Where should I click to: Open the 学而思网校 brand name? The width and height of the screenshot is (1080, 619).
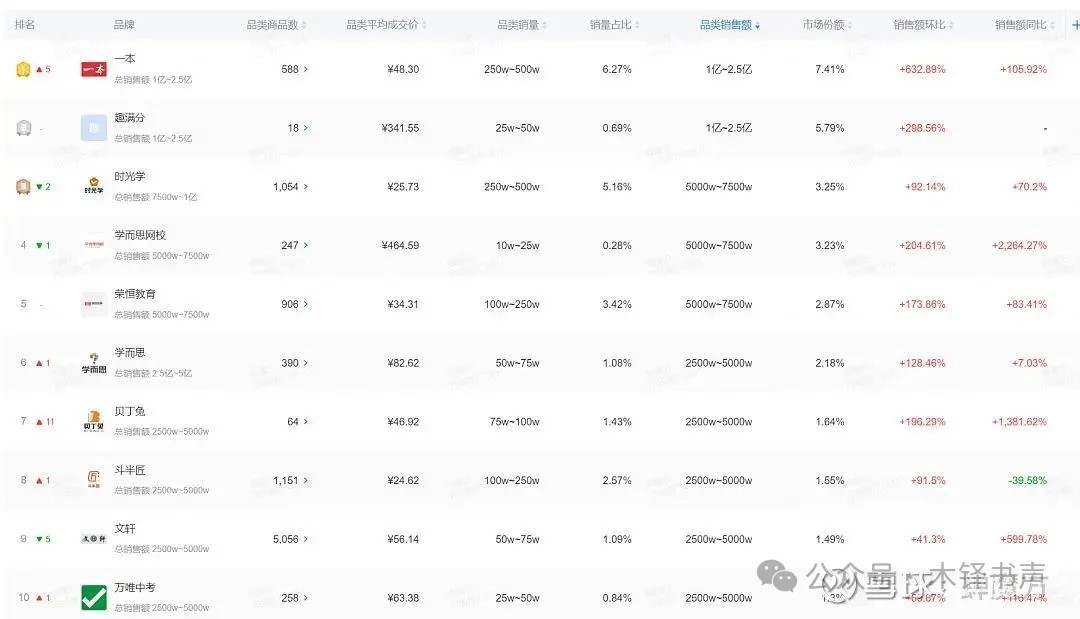click(x=140, y=235)
